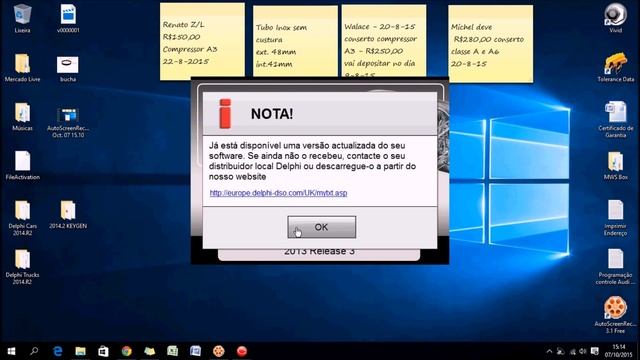Open the action center notification icon

tap(595, 351)
